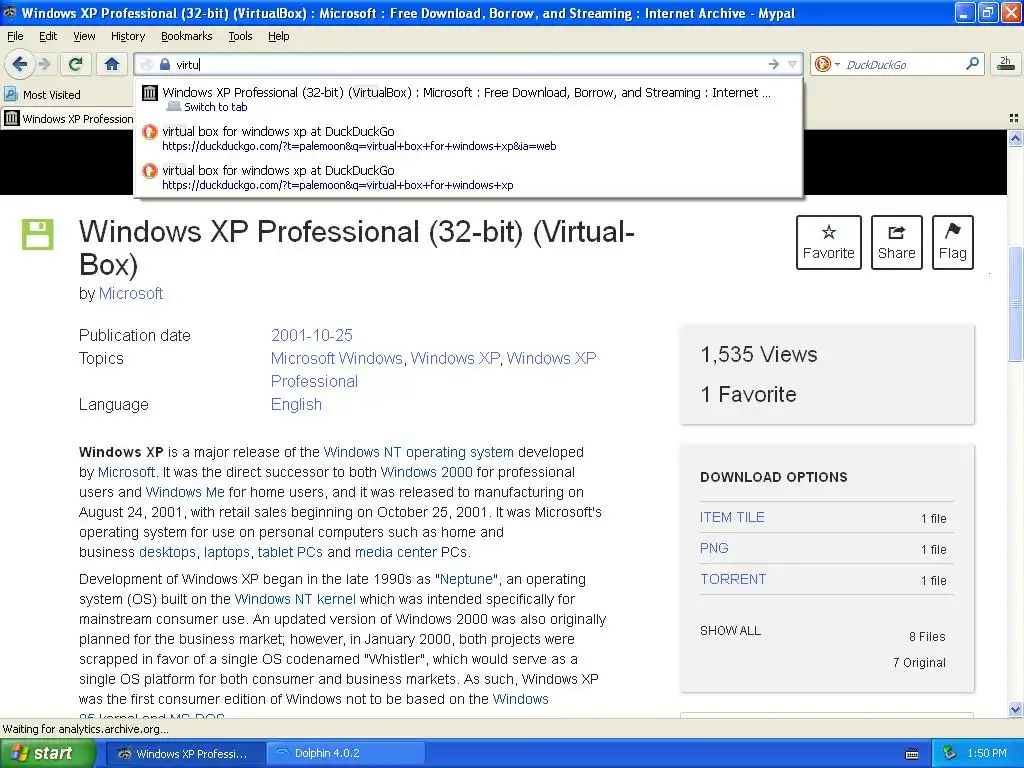Click the Share button
1024x768 pixels.
(x=897, y=242)
